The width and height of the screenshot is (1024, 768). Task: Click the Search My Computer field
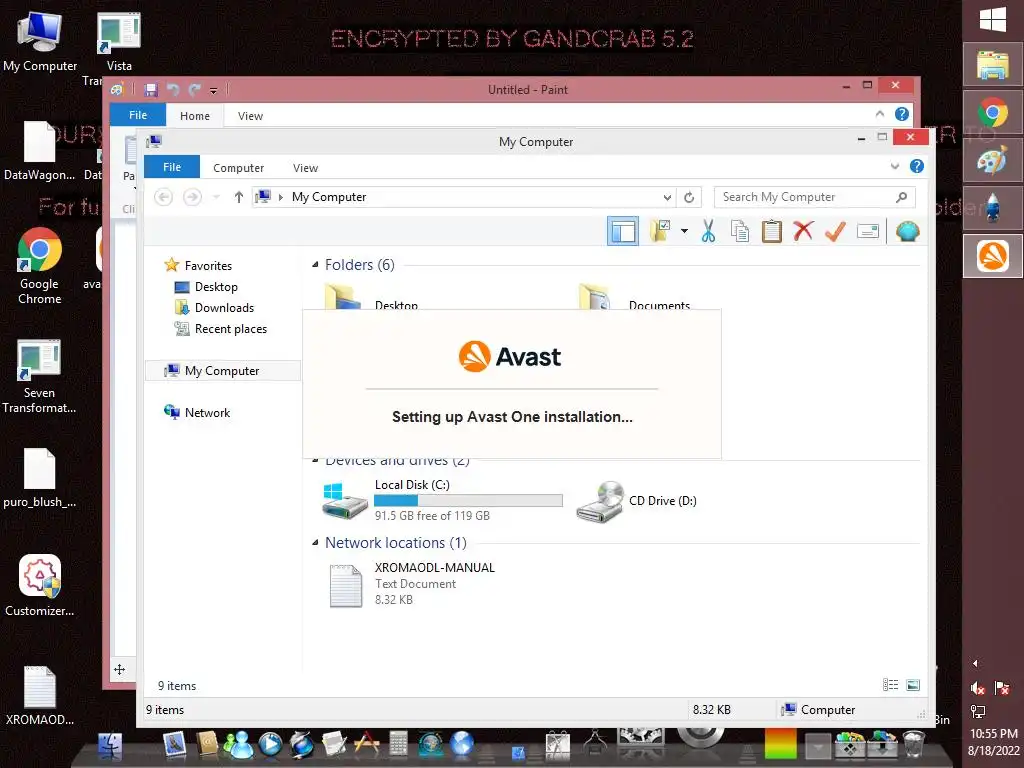click(814, 197)
